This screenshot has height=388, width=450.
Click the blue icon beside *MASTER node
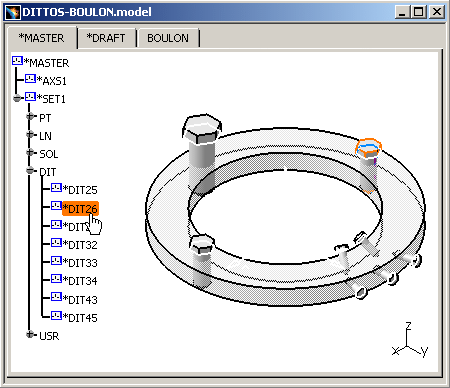(17, 61)
